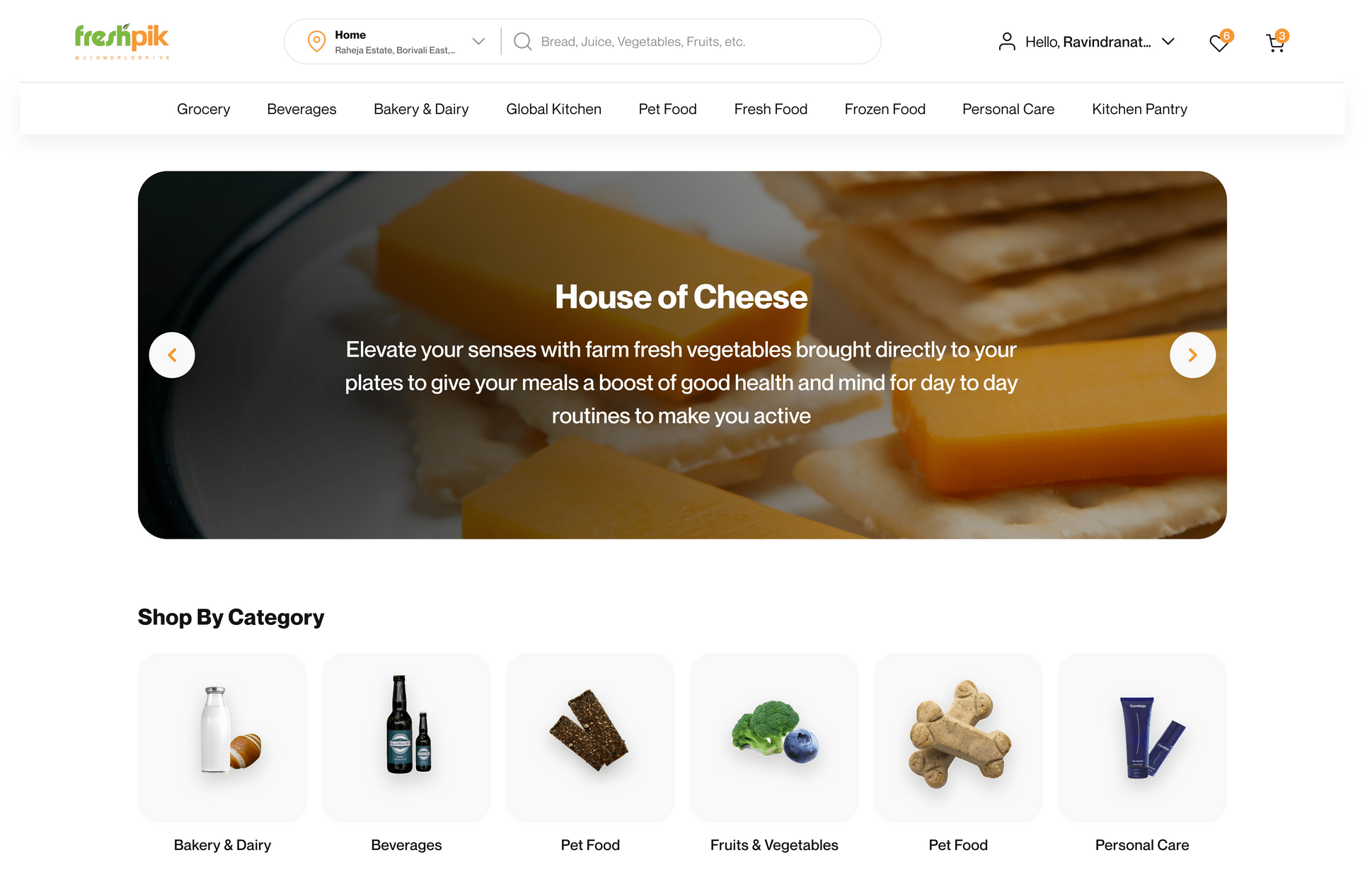Open the wishlist heart icon
The width and height of the screenshot is (1365, 896).
pos(1219,43)
